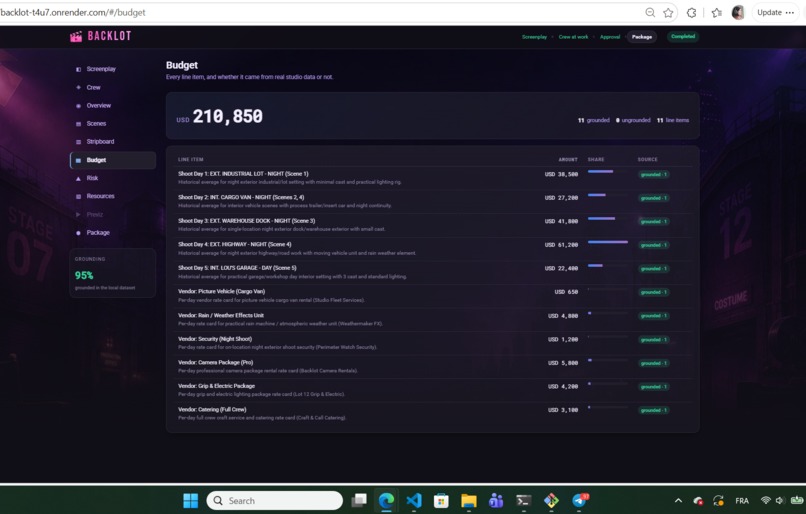The width and height of the screenshot is (806, 514).
Task: Select the Shoot Day 2 INT. CARGO VAN line
Action: tap(432, 201)
